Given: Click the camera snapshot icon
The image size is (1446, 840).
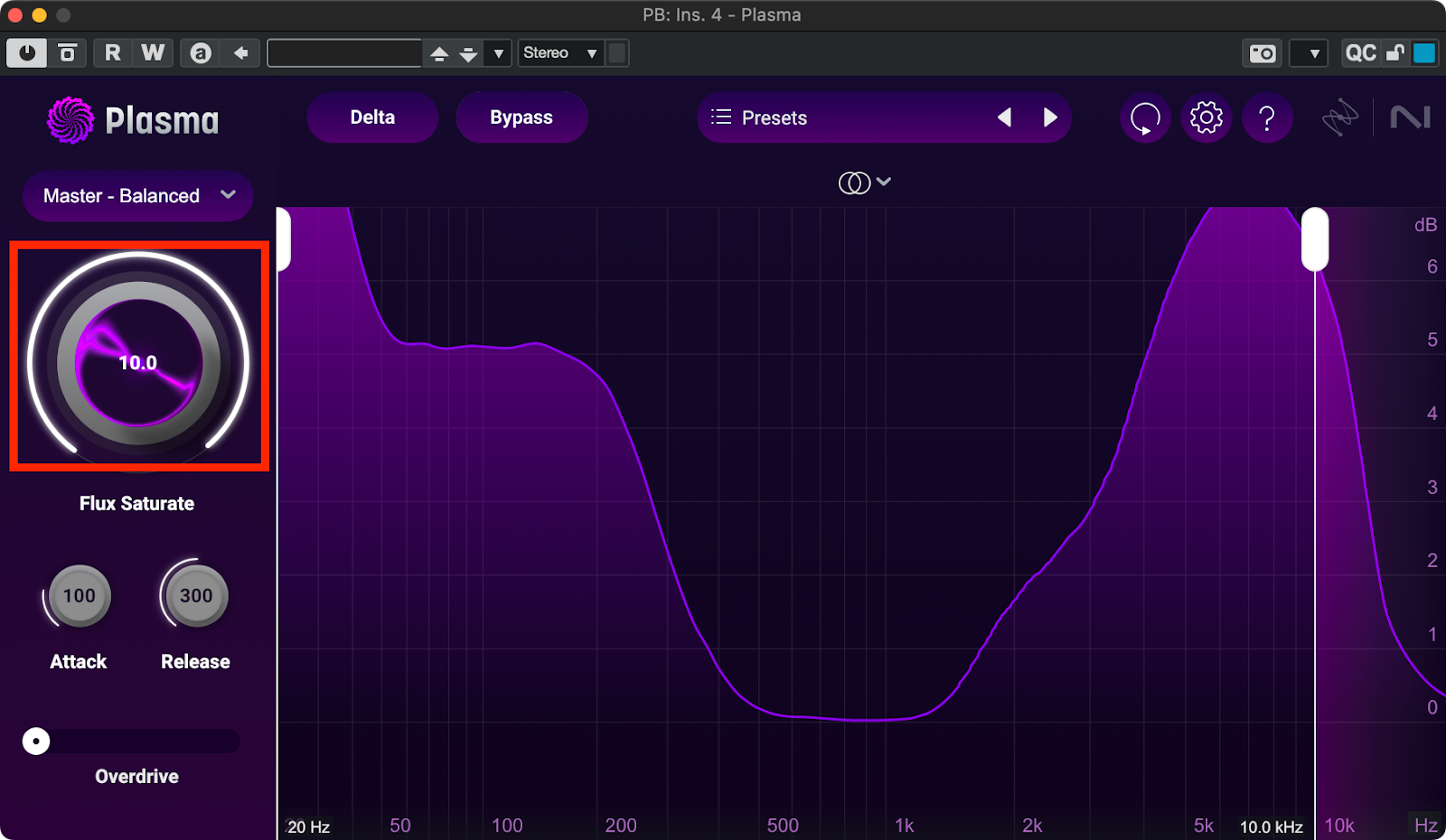Looking at the screenshot, I should (1263, 53).
